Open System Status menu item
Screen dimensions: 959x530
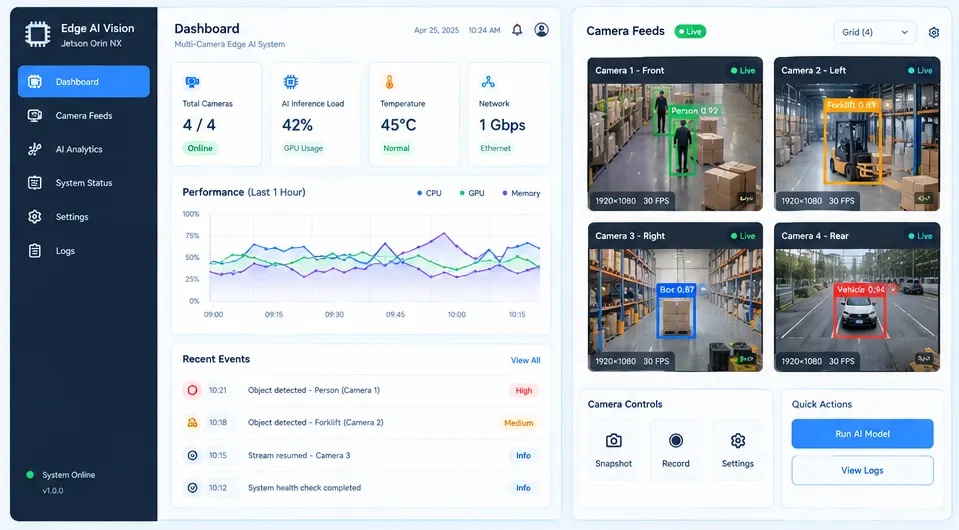pyautogui.click(x=84, y=183)
